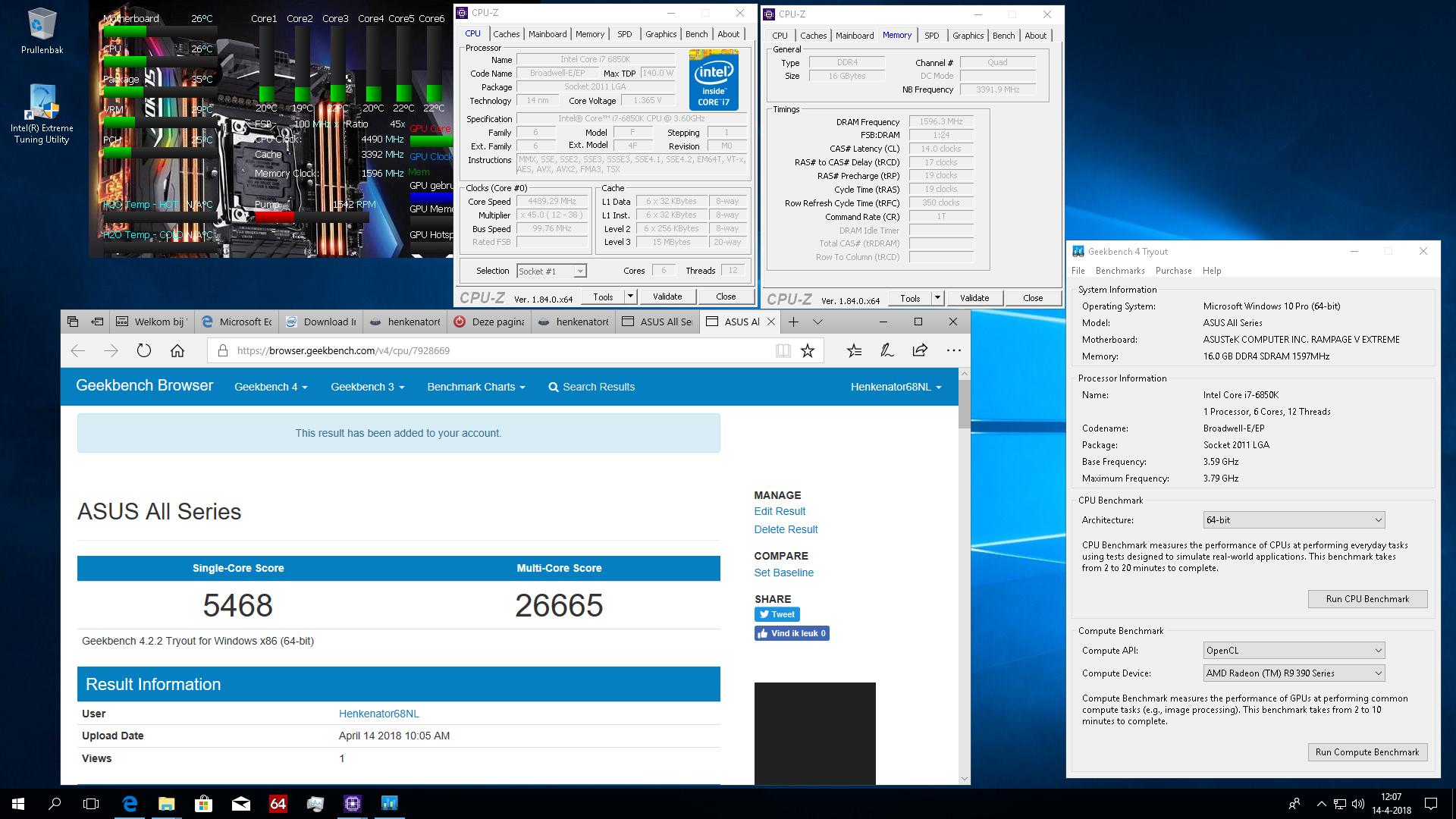The height and width of the screenshot is (819, 1456).
Task: Open the Prullenbak recycle bin desktop icon
Action: (x=42, y=30)
